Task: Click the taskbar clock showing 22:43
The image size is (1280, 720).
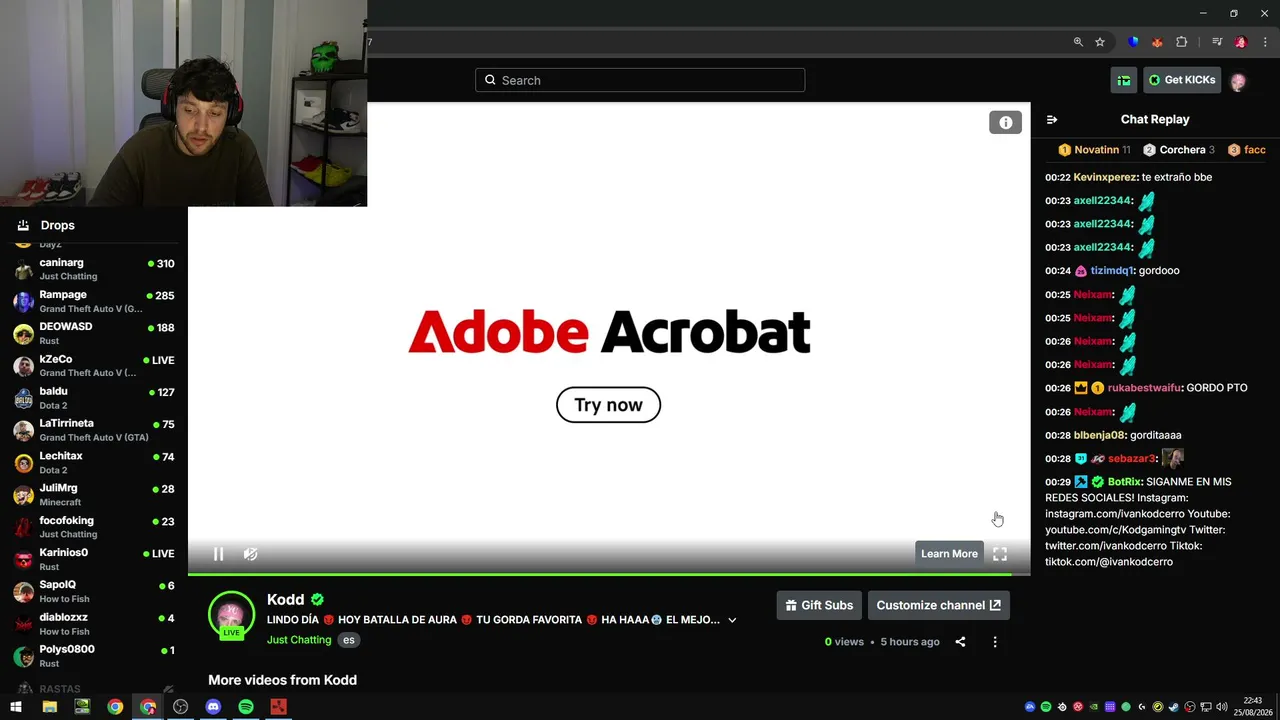Action: pyautogui.click(x=1253, y=706)
